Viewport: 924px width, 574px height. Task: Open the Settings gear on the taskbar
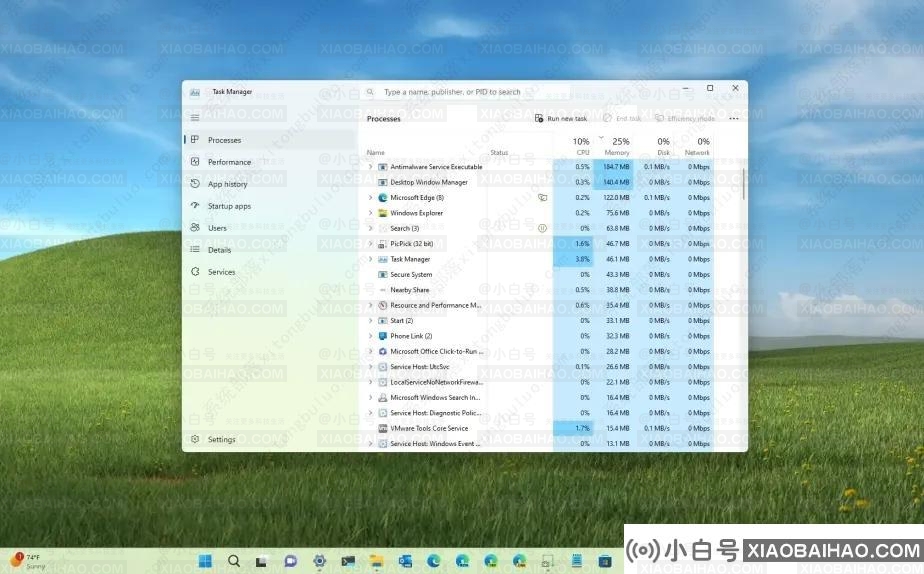tap(319, 561)
